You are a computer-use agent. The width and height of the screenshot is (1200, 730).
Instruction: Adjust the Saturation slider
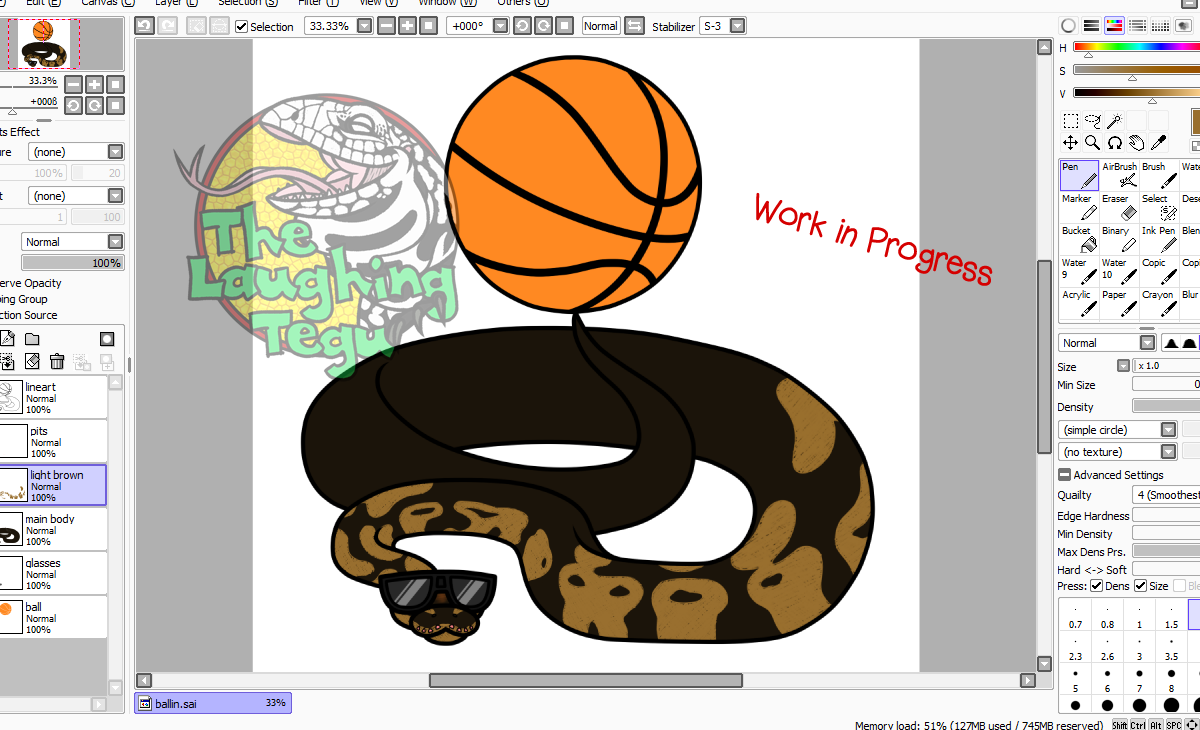coord(1136,70)
